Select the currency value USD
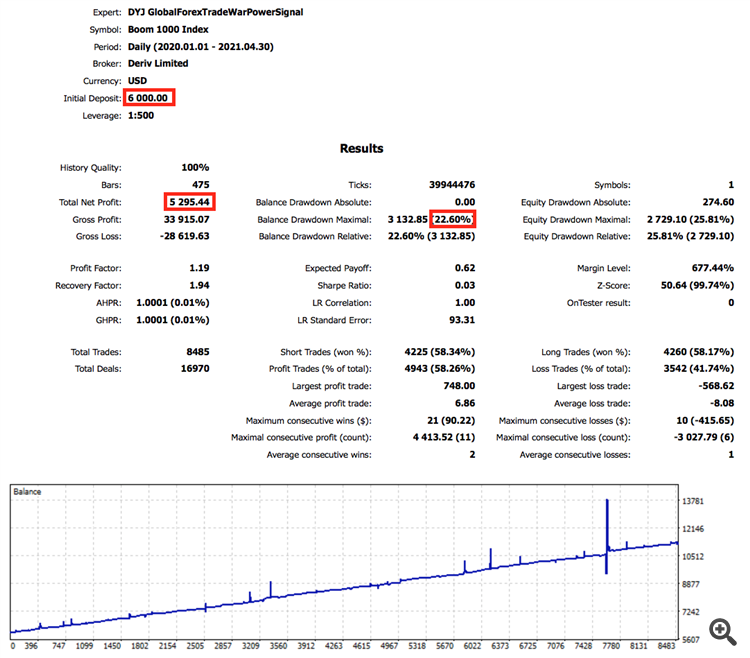The image size is (750, 658). click(x=137, y=80)
